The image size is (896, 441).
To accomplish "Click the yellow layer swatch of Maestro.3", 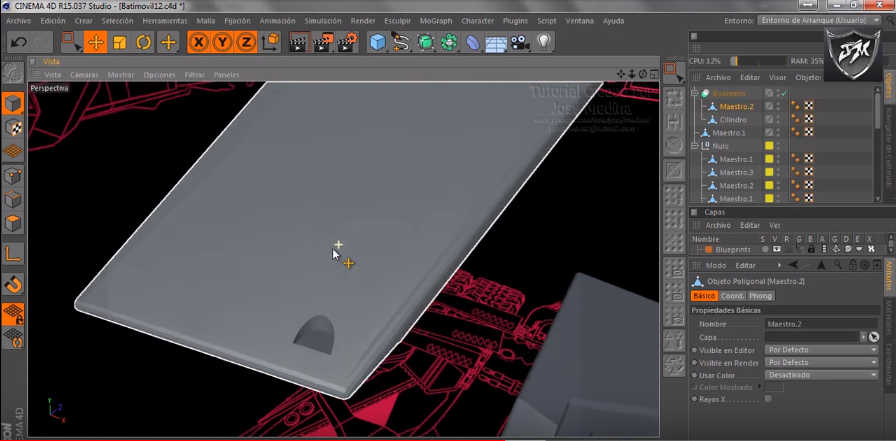I will (769, 173).
